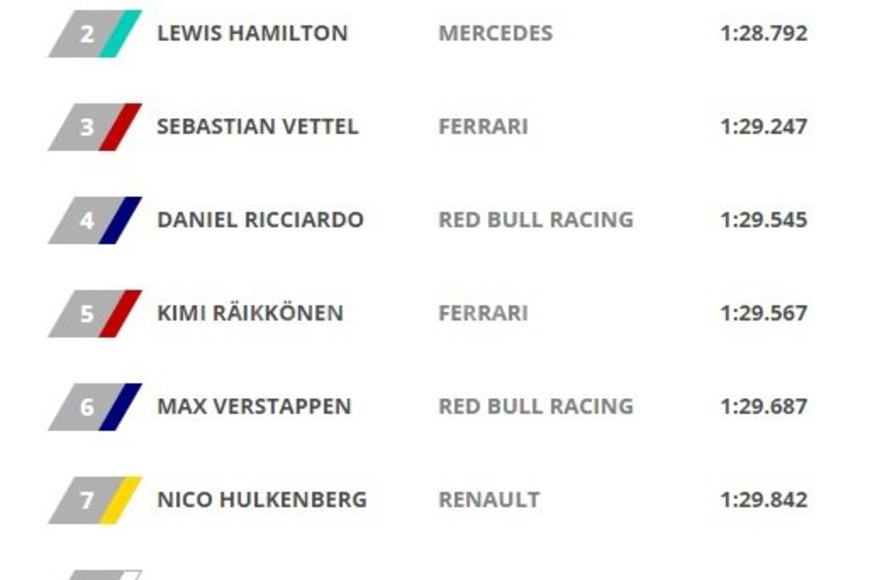Select the position 6 badge beside Max Verstappen

tap(95, 407)
